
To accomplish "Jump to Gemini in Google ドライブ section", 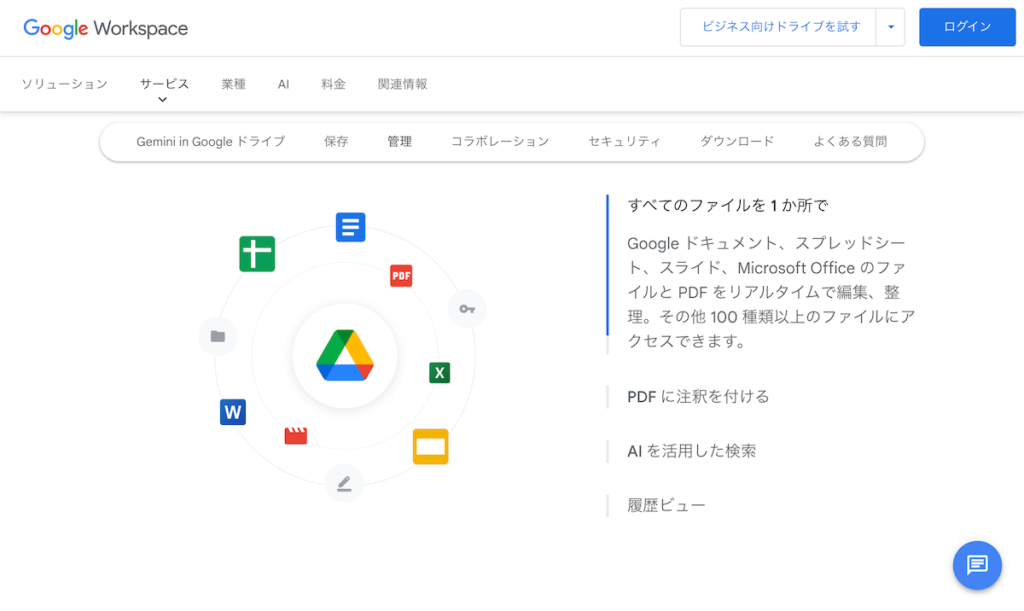I will coord(210,142).
